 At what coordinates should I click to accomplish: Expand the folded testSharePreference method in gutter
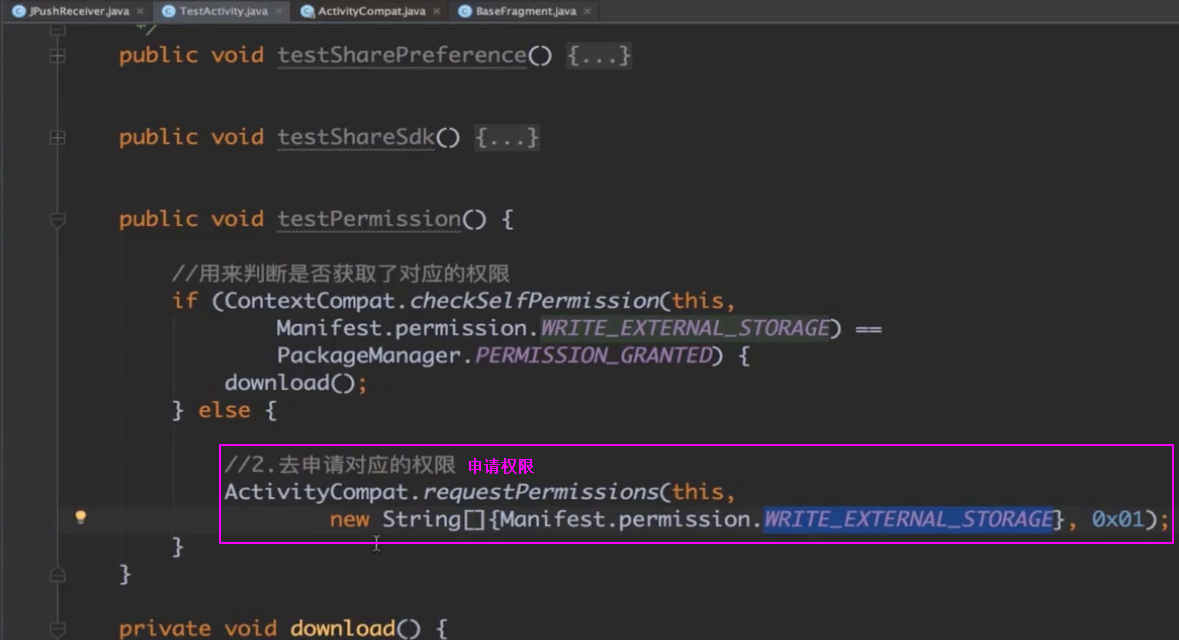pyautogui.click(x=57, y=56)
